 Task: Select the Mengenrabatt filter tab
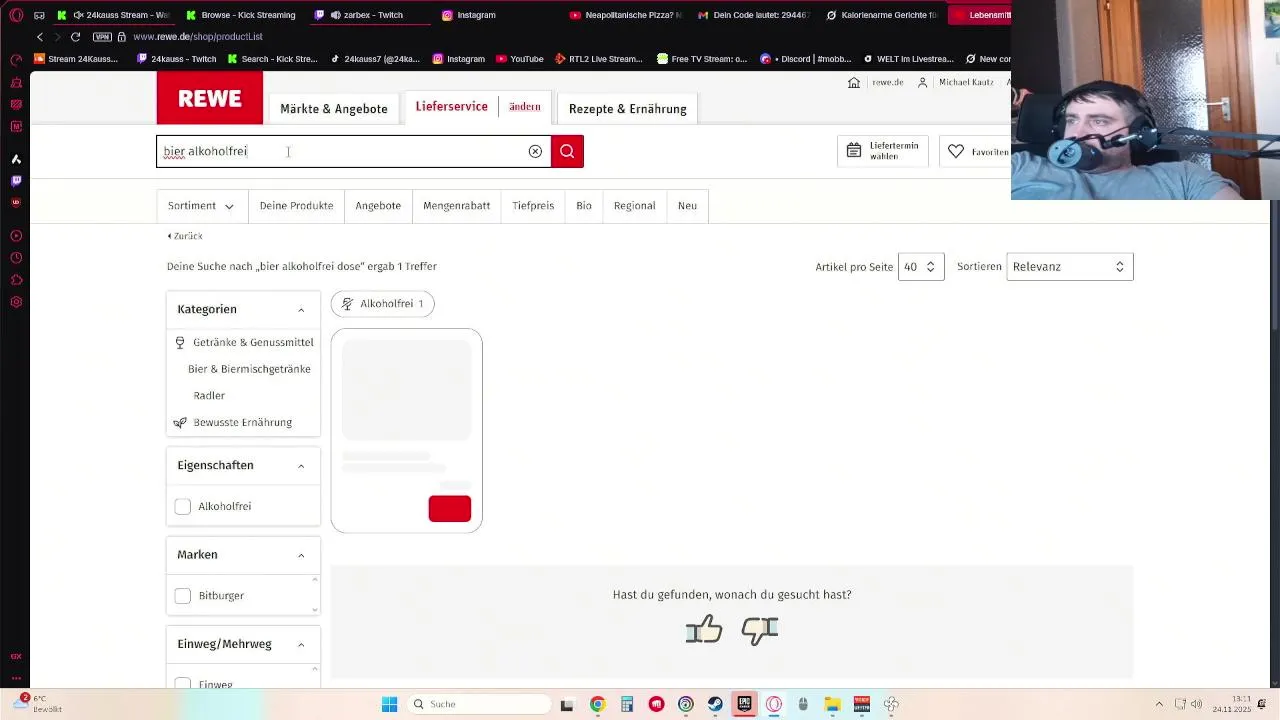coord(457,205)
